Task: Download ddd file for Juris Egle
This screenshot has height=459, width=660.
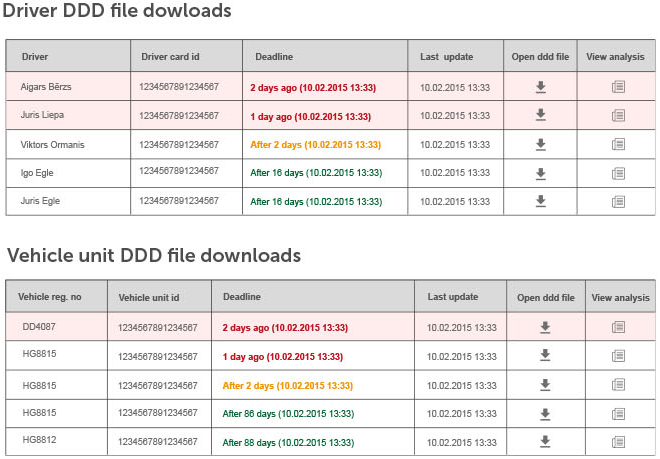Action: point(540,201)
